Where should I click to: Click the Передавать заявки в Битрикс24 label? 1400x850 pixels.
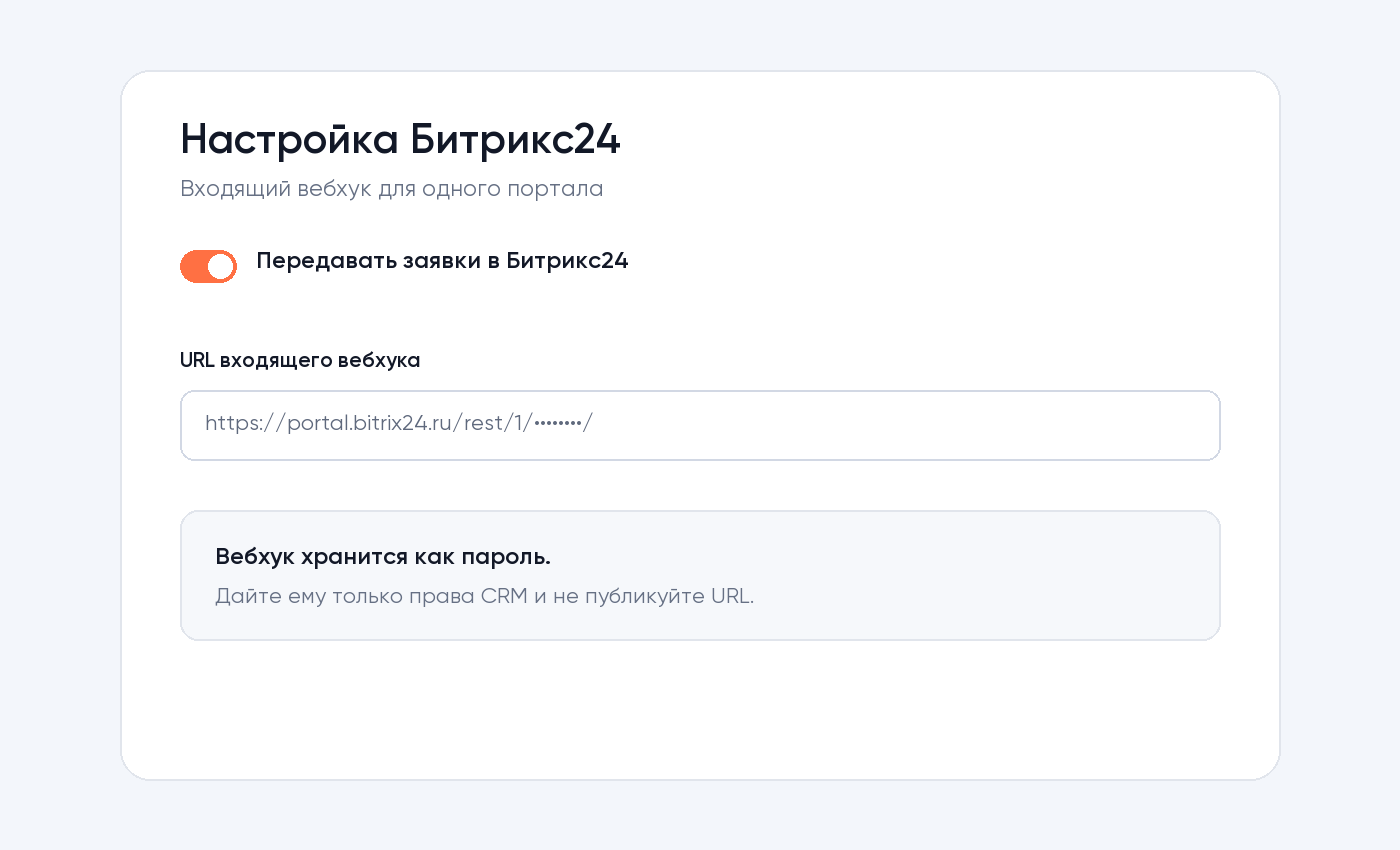click(x=442, y=261)
